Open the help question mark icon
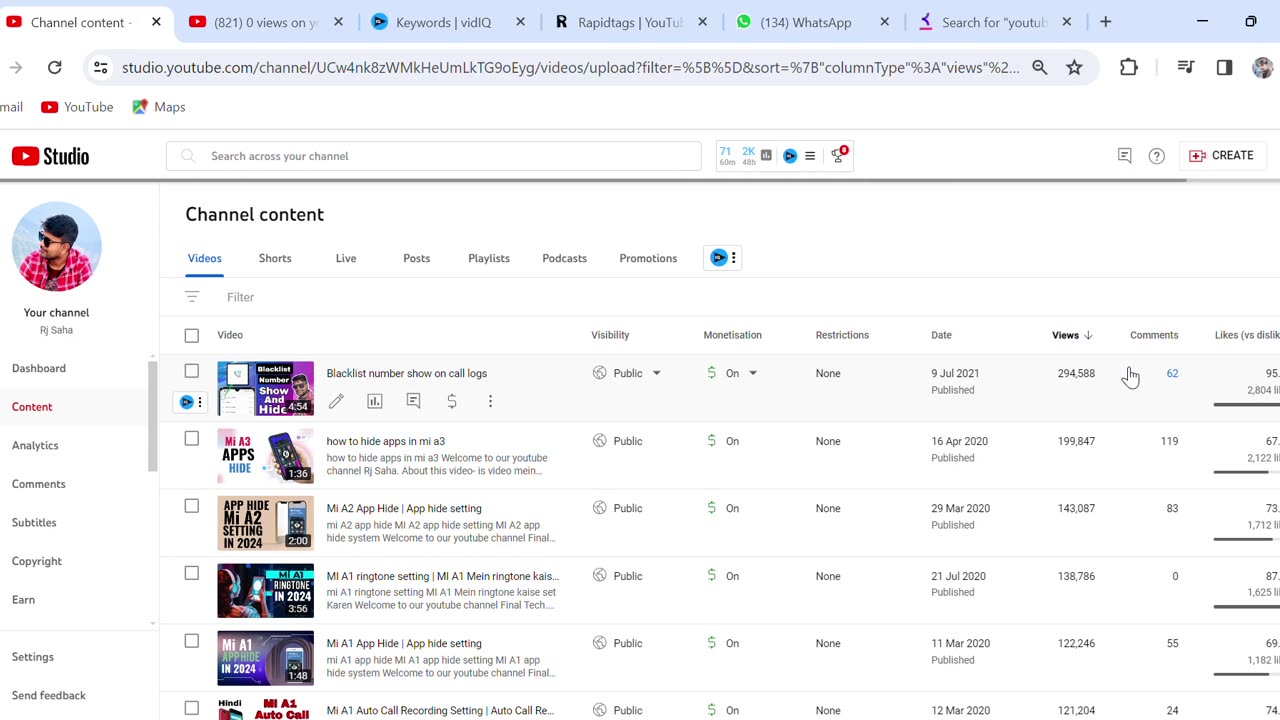 (1157, 156)
